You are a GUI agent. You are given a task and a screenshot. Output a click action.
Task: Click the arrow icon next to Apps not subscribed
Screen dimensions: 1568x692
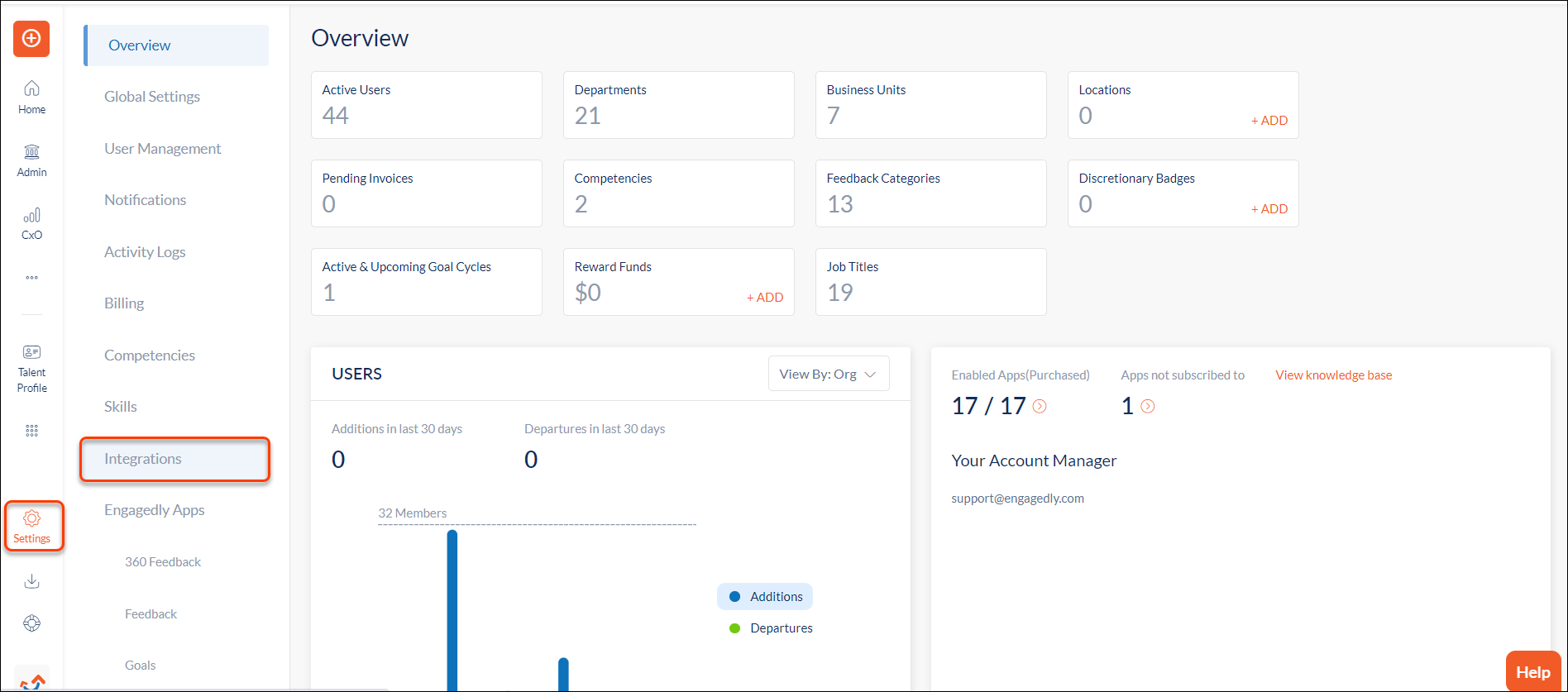tap(1148, 406)
